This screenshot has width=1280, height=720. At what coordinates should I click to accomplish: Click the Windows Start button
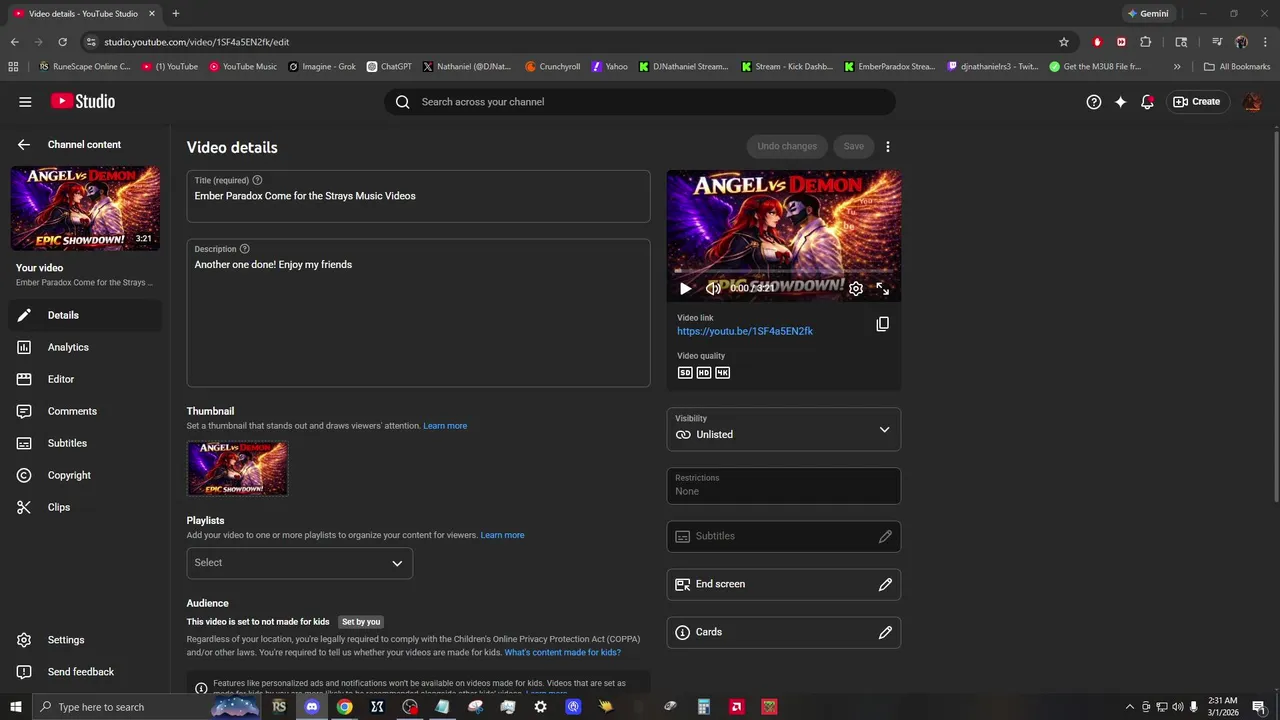click(x=16, y=707)
